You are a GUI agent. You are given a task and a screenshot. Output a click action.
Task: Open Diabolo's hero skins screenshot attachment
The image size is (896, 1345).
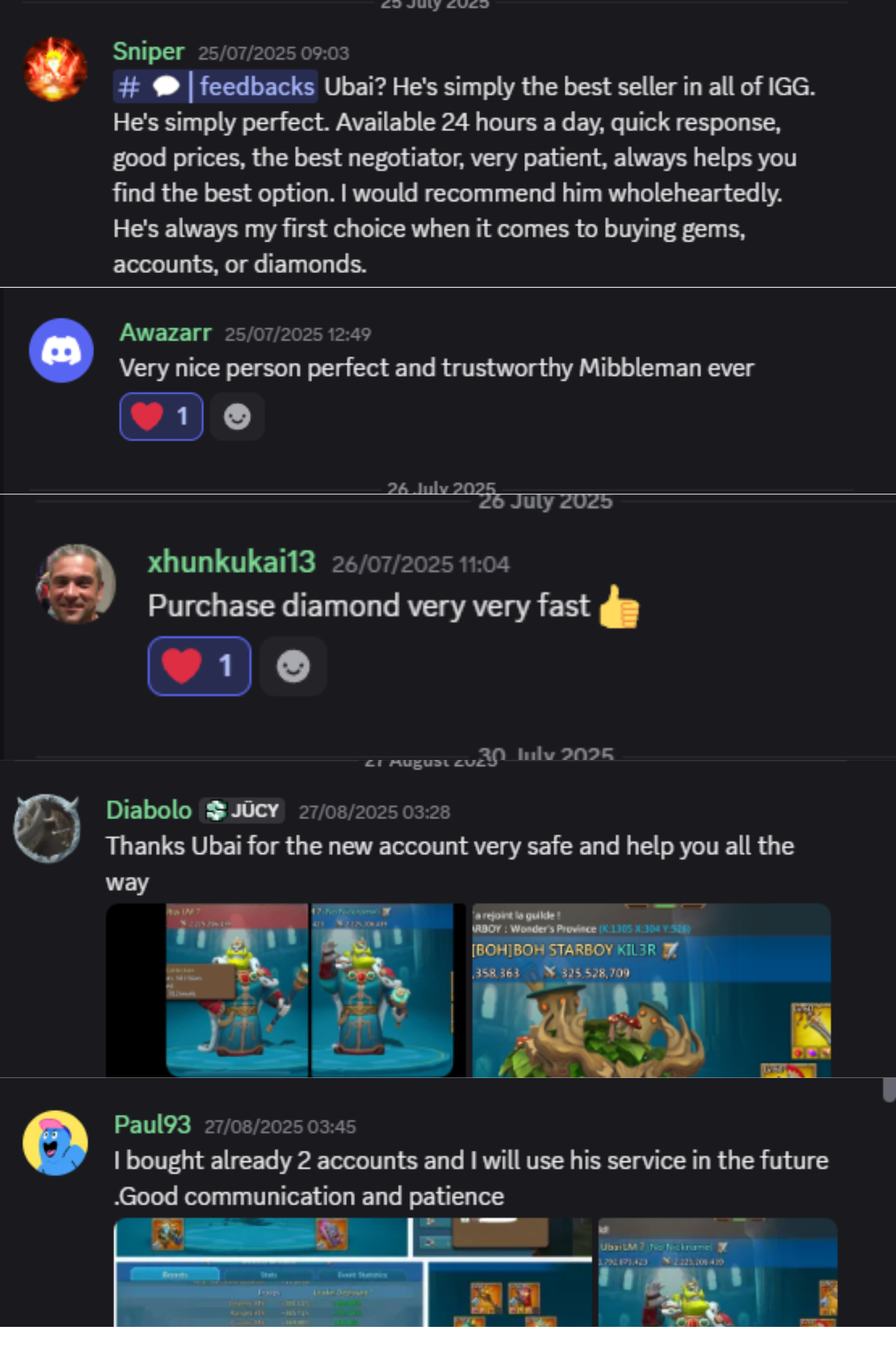pyautogui.click(x=286, y=990)
